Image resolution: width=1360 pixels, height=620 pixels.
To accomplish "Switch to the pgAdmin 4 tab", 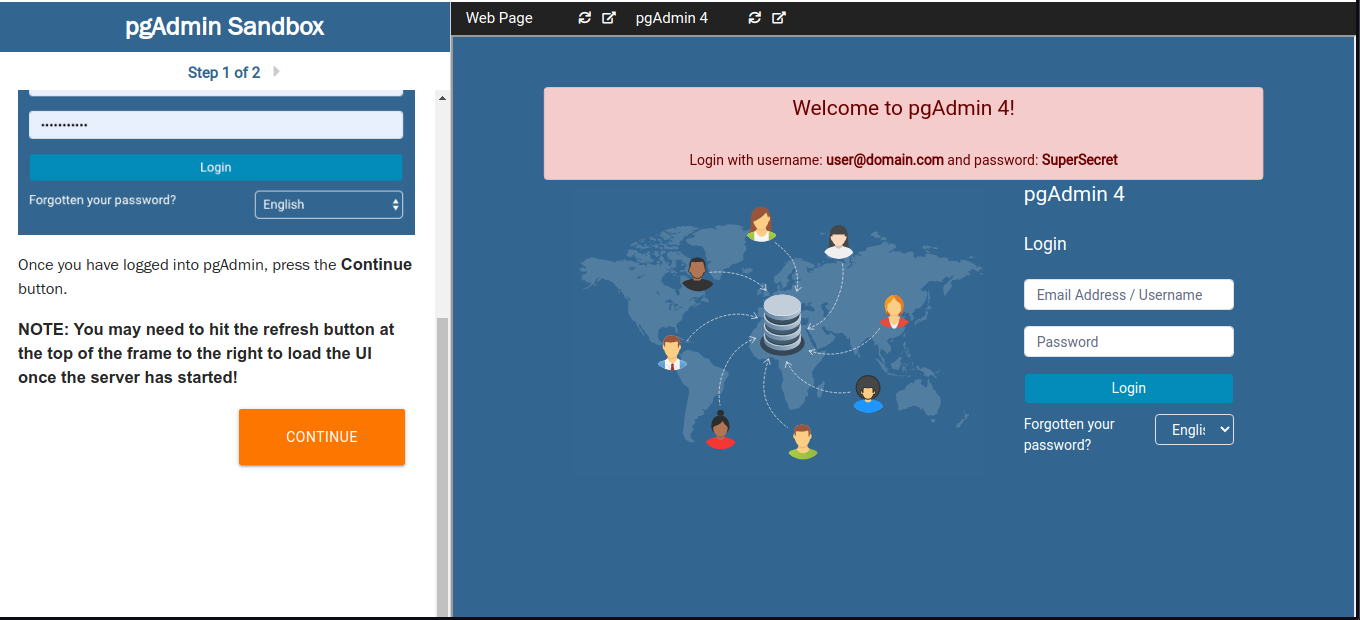I will (672, 18).
